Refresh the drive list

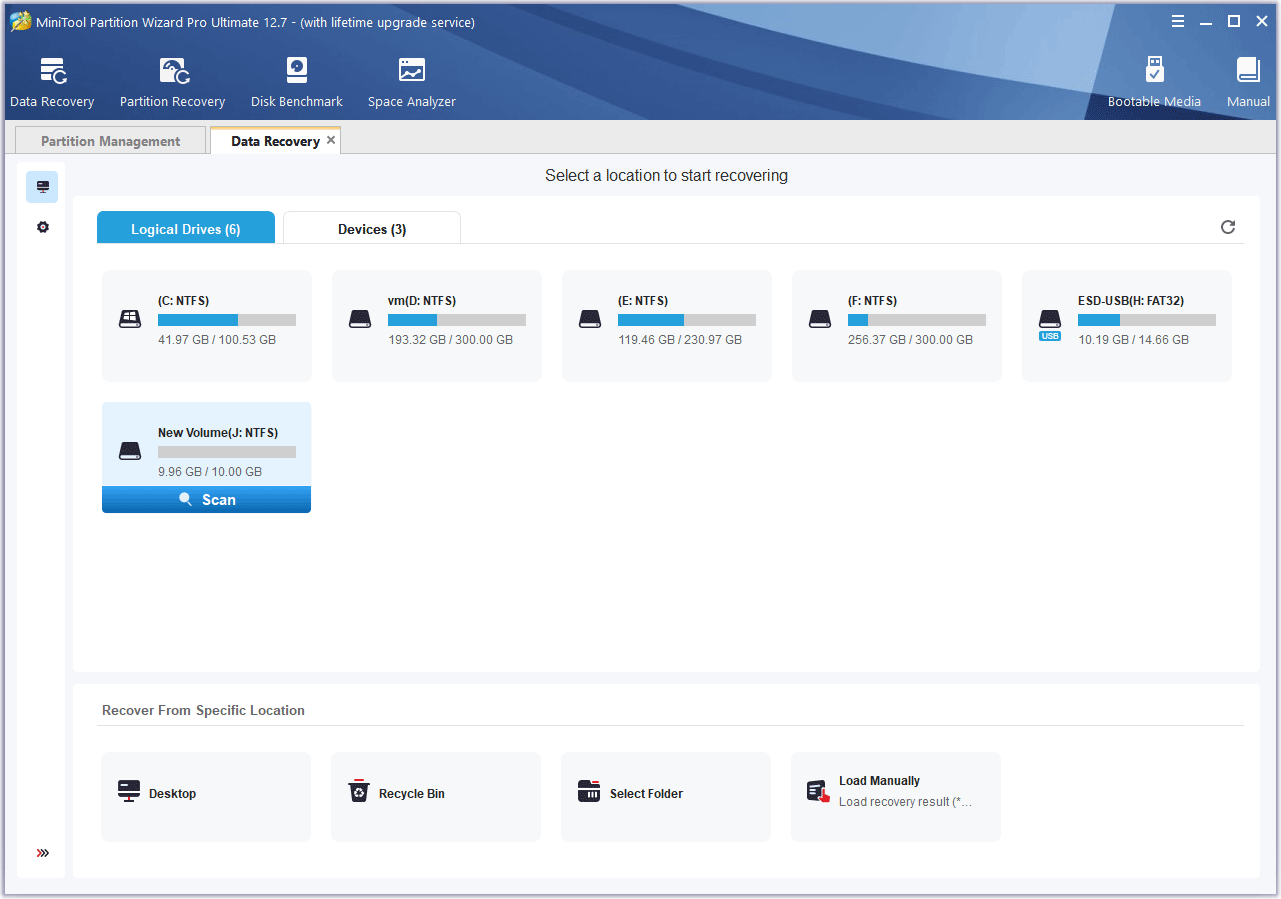[1228, 227]
